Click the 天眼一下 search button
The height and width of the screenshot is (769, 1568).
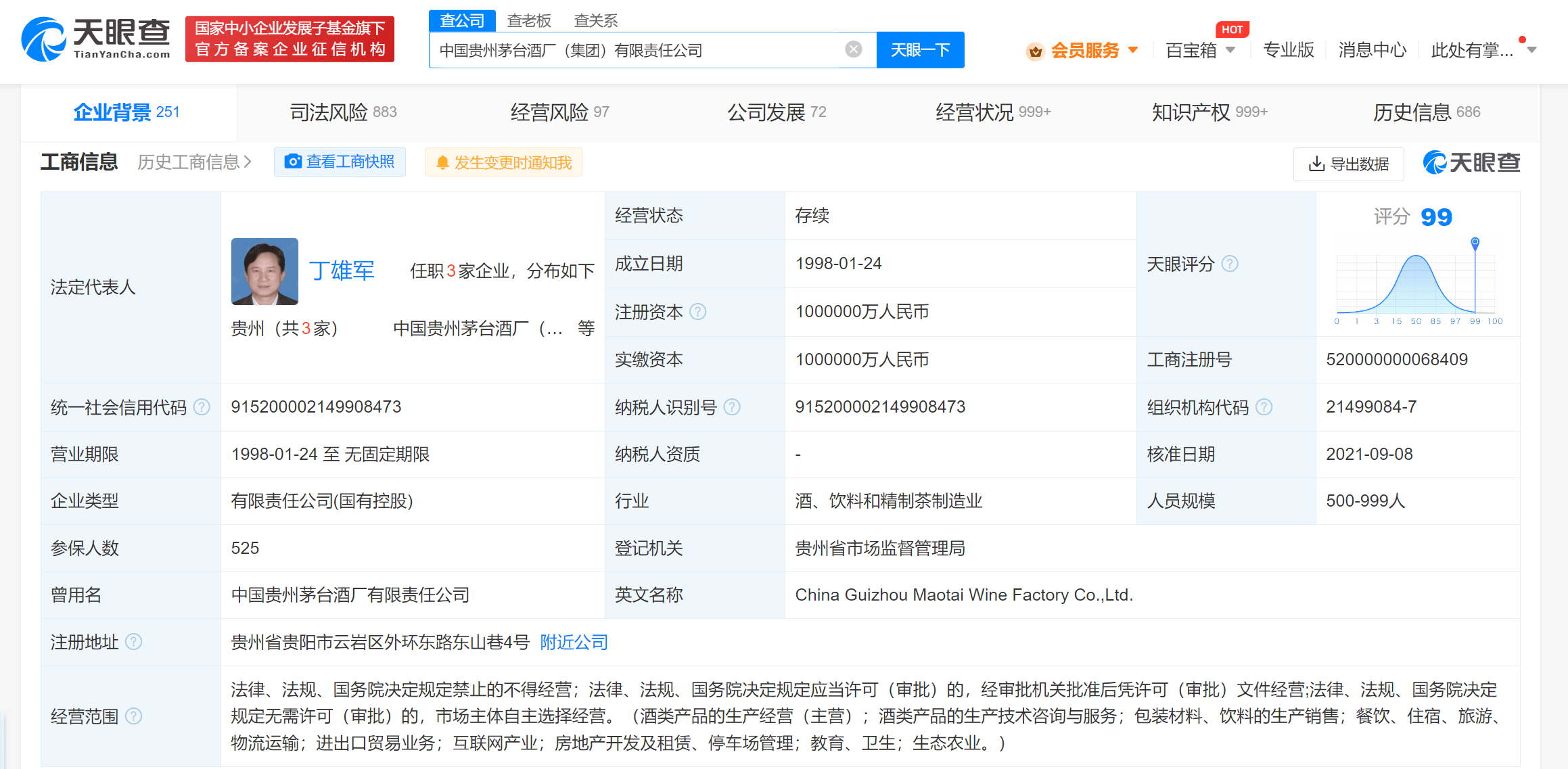tap(920, 50)
